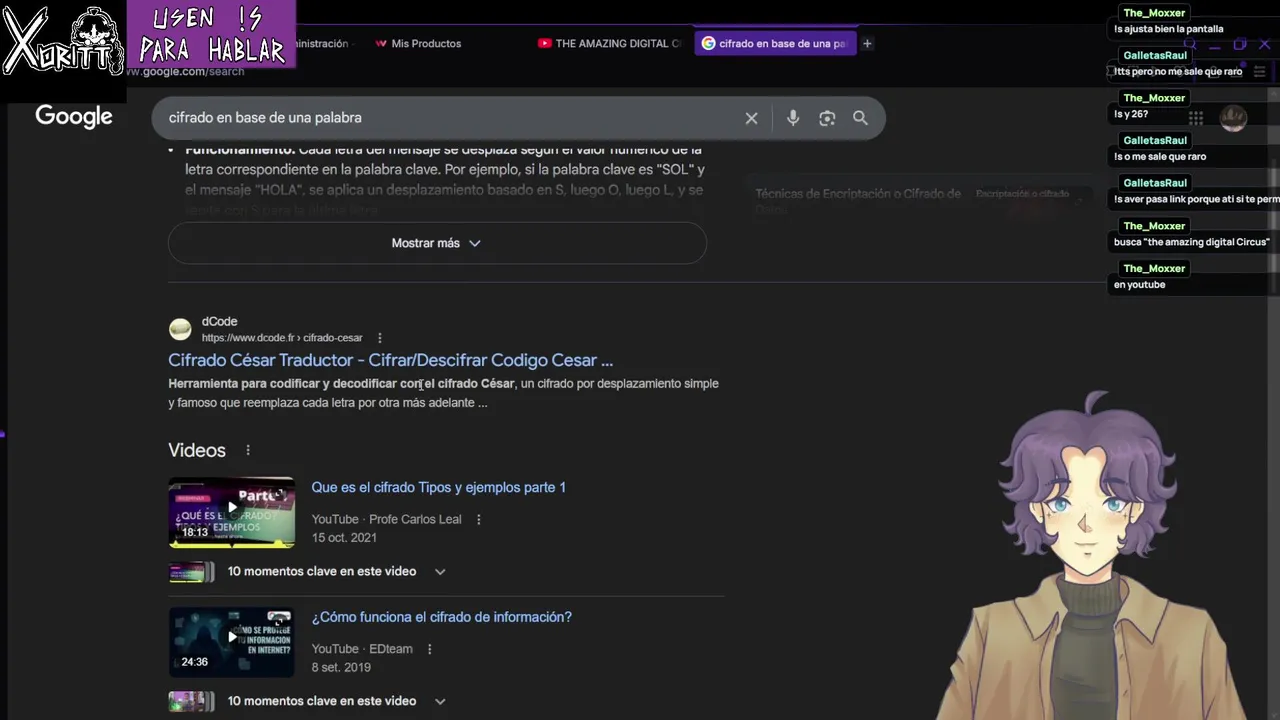Viewport: 1280px width, 720px height.
Task: Expand key moments for the Tipos y ejemplos video
Action: point(440,571)
